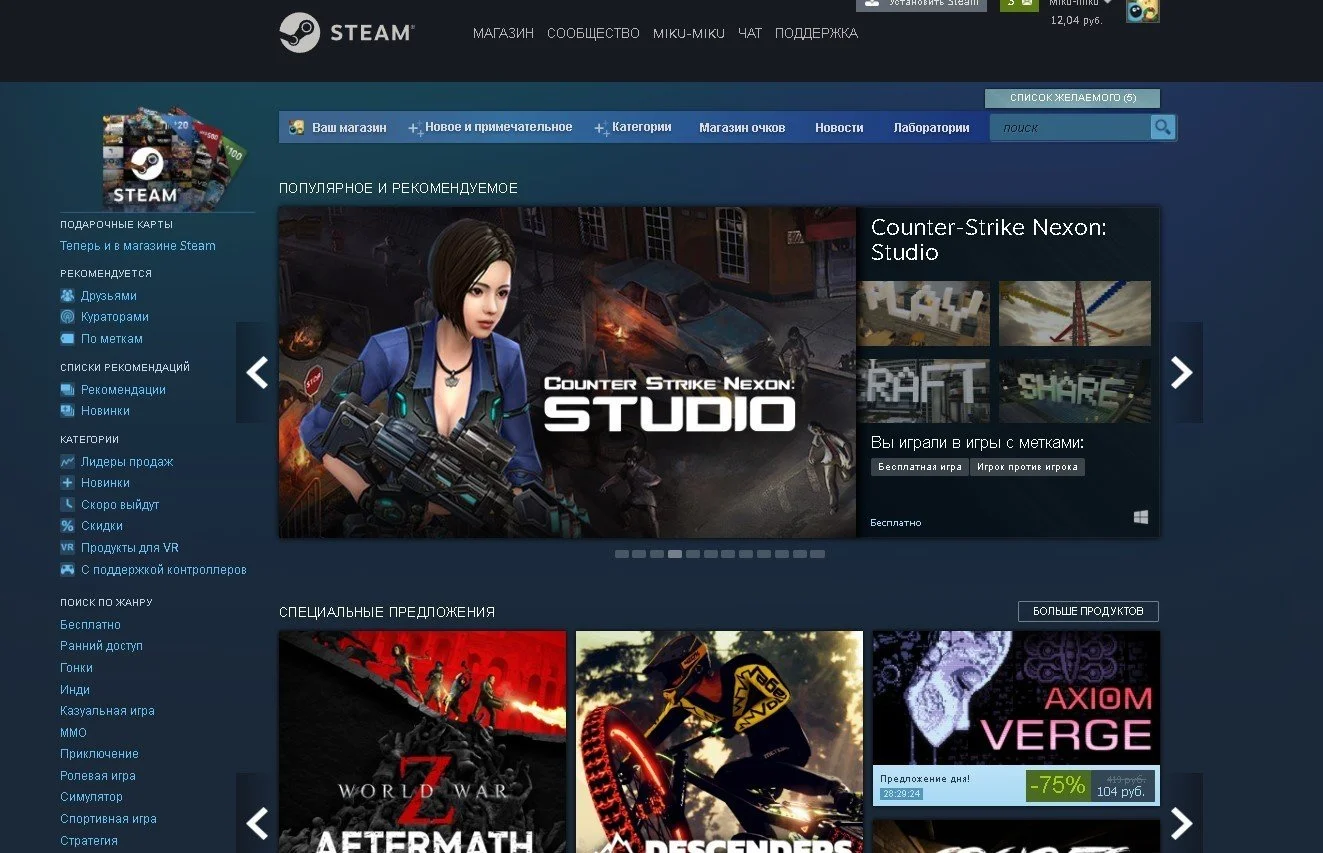Image resolution: width=1323 pixels, height=853 pixels.
Task: Click the Бесплатная игра tag
Action: point(919,467)
